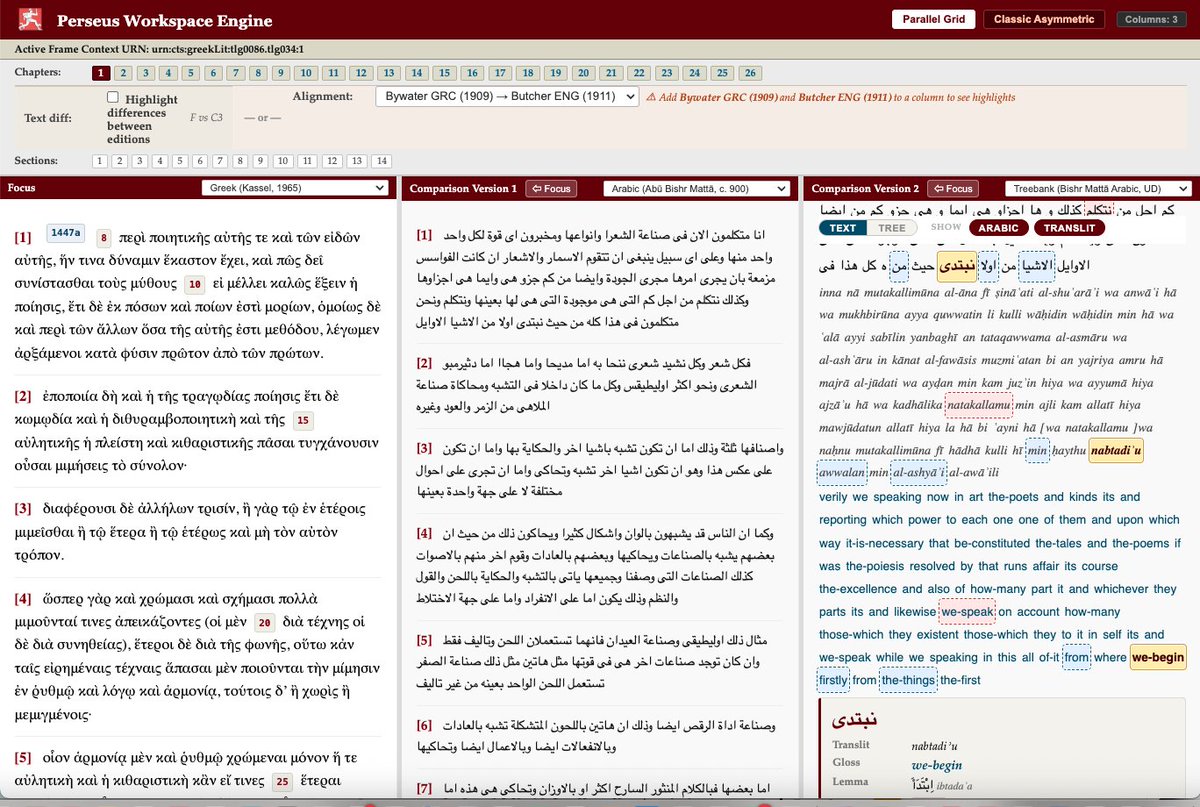The width and height of the screenshot is (1200, 807).
Task: Go to section 1
Action: click(x=100, y=161)
